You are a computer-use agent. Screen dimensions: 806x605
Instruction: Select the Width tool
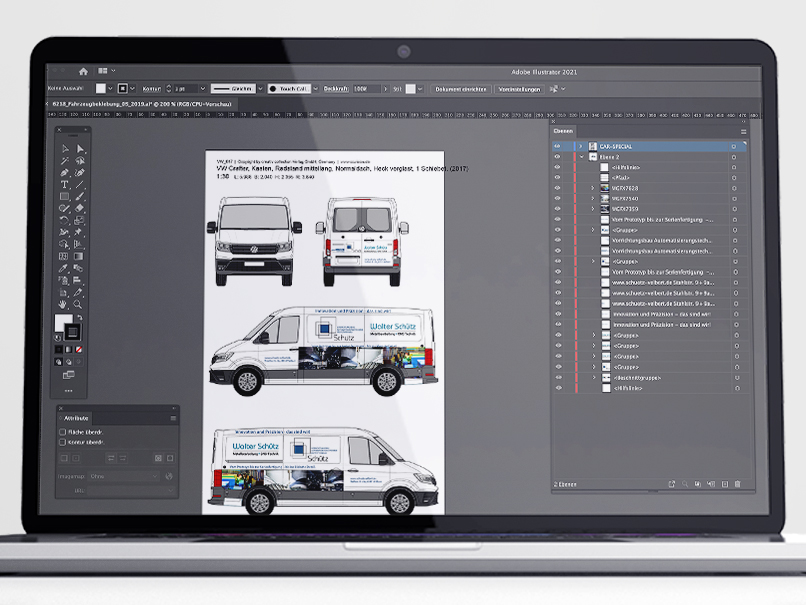[64, 232]
